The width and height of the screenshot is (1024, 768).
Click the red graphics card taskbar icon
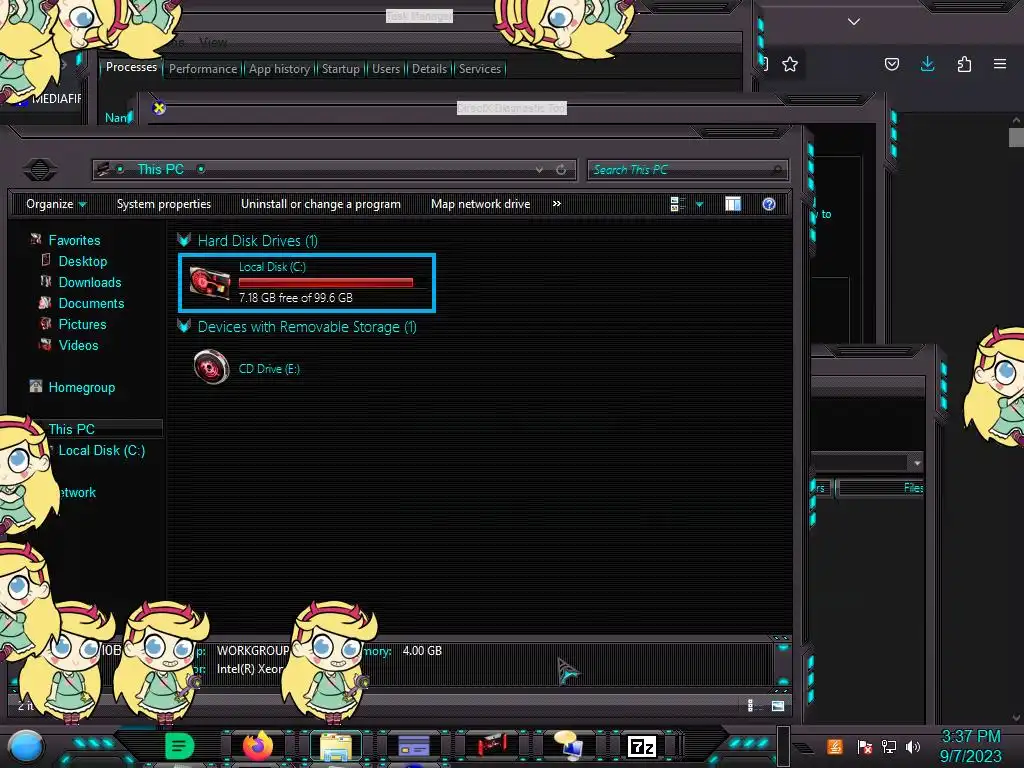click(491, 745)
